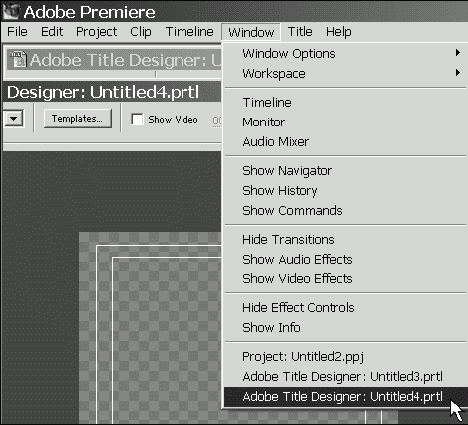Click the Title Designer document icon
468x425 pixels.
(18, 59)
